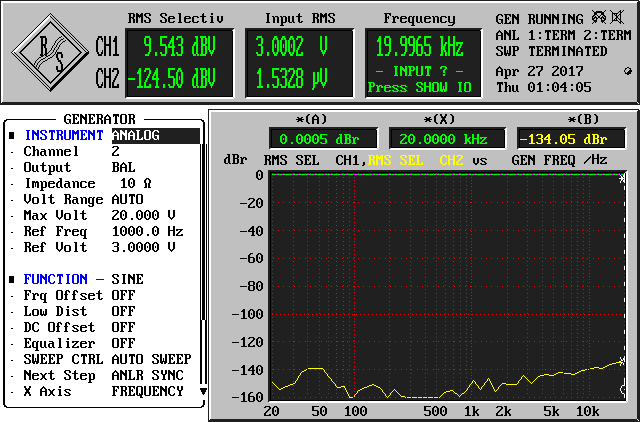Image resolution: width=640 pixels, height=422 pixels.
Task: Edit Ref Volt 3.0000 V field
Action: click(143, 247)
